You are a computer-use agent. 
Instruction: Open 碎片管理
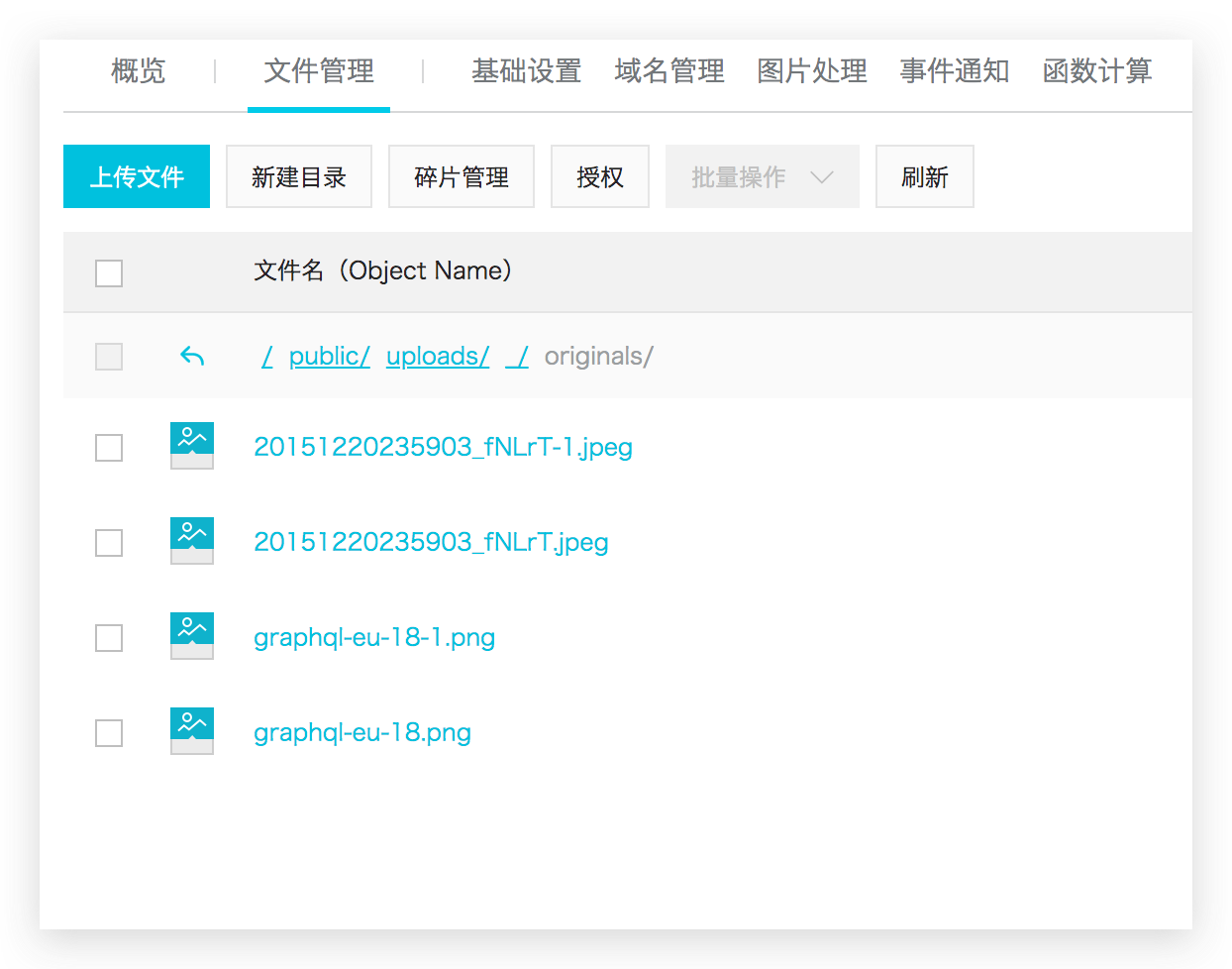(x=462, y=176)
